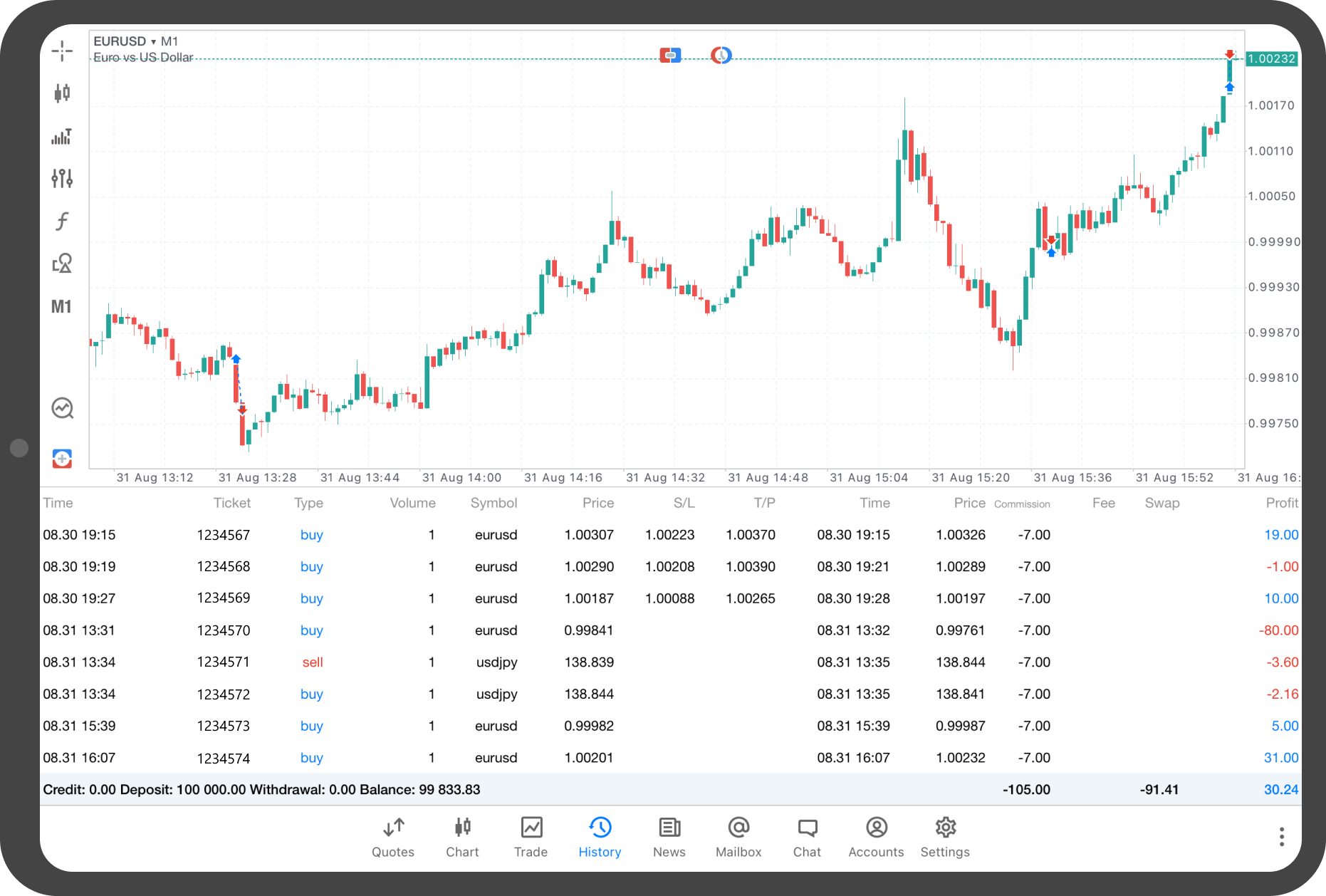Image resolution: width=1326 pixels, height=896 pixels.
Task: Open the objects settings icon
Action: 62,179
